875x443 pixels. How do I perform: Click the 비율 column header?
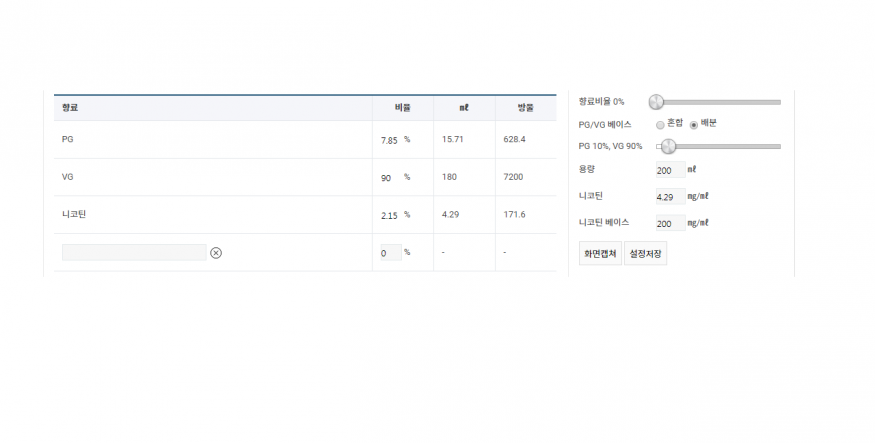point(402,107)
